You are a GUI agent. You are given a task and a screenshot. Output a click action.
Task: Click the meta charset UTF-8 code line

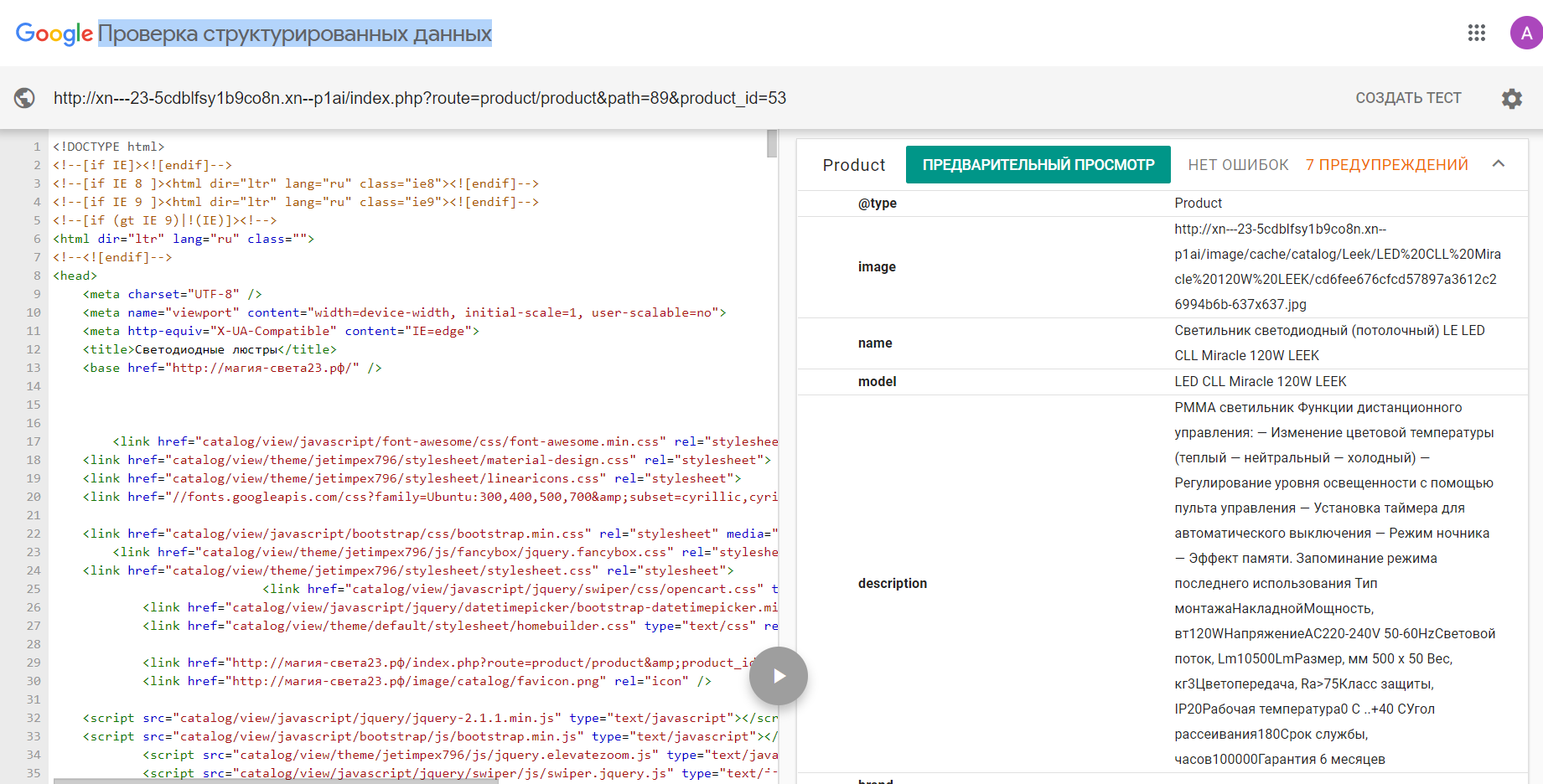pyautogui.click(x=173, y=294)
